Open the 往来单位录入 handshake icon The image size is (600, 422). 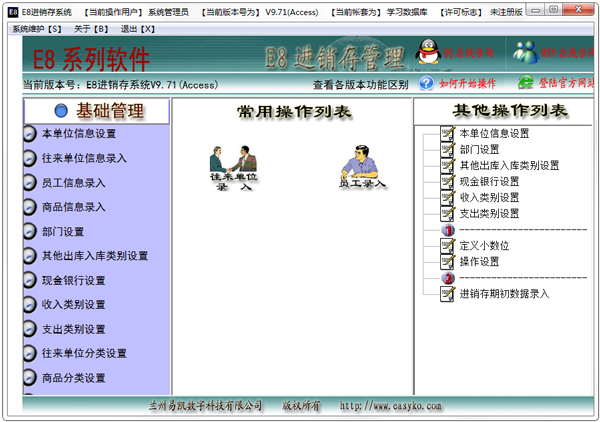click(x=233, y=168)
